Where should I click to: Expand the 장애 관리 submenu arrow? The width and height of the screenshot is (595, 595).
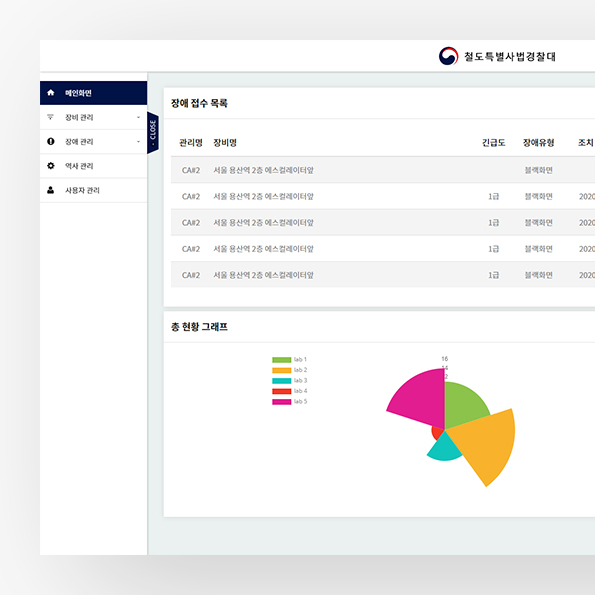139,142
